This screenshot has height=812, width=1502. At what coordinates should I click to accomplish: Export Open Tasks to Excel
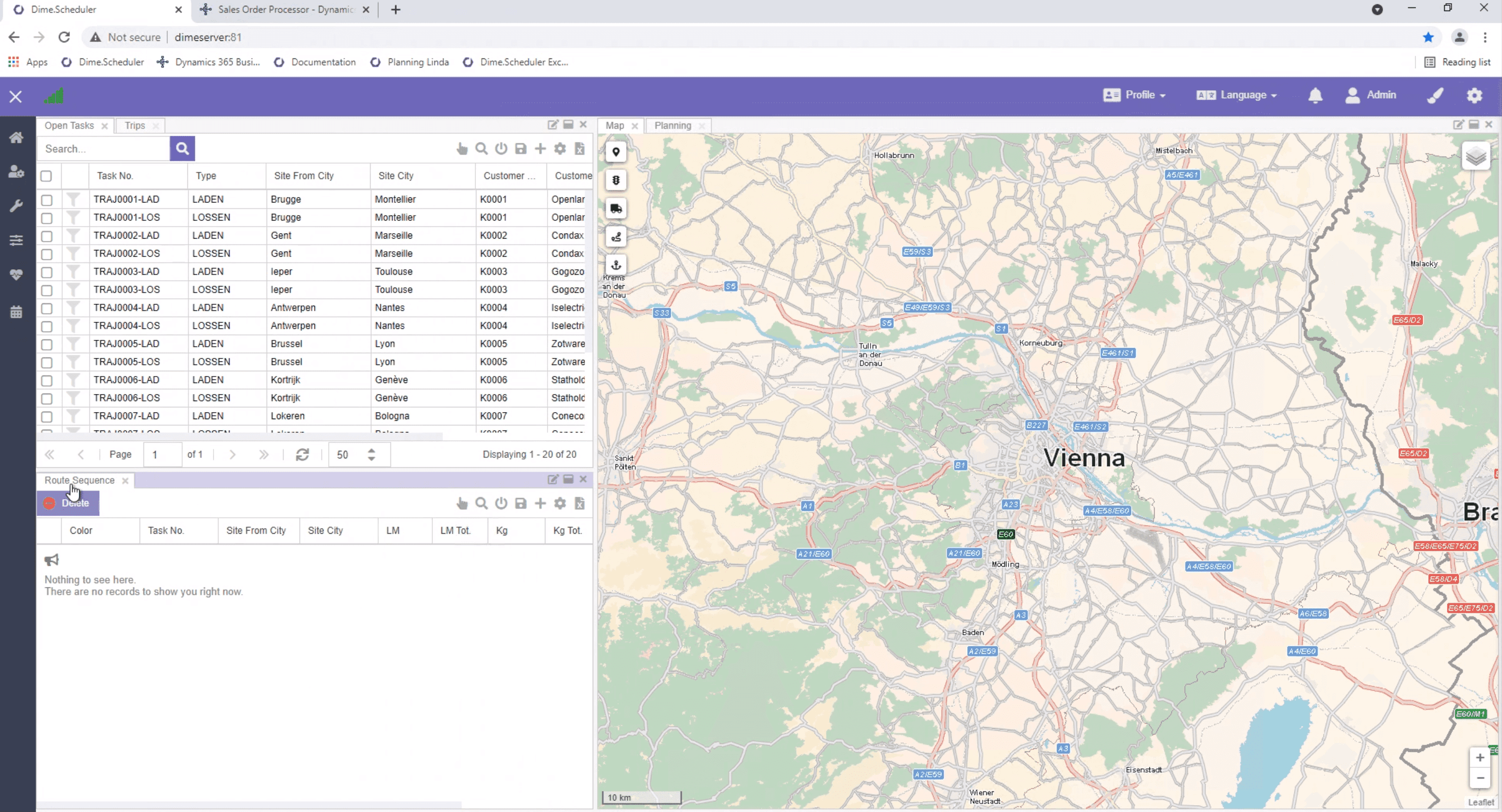point(579,149)
